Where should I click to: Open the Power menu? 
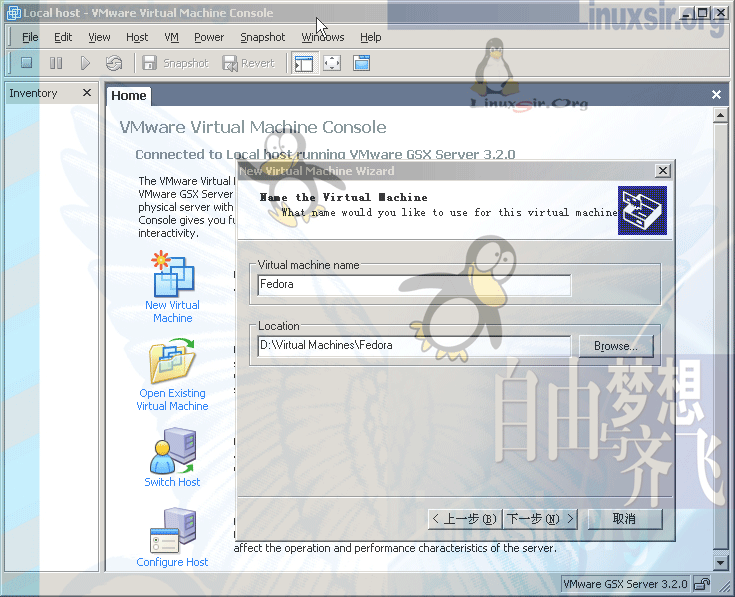(209, 37)
